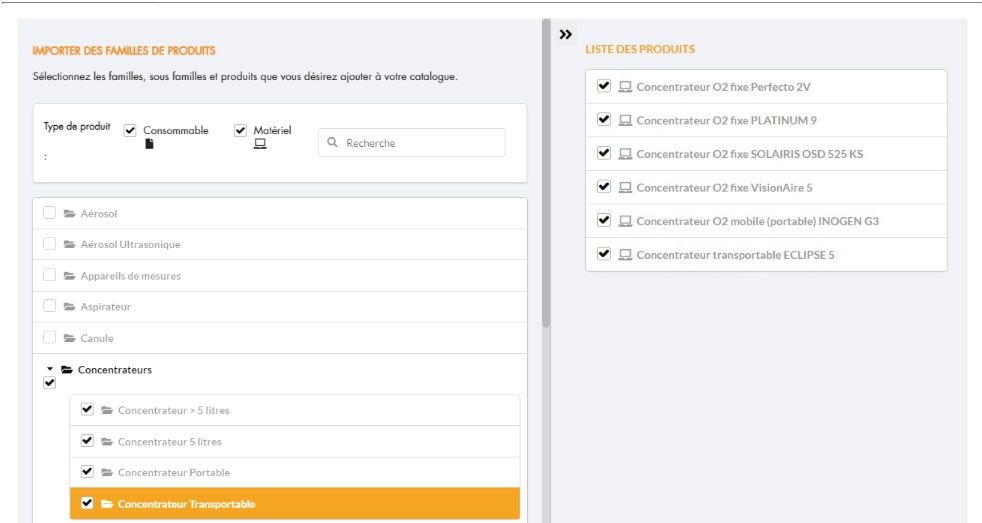The image size is (982, 523).
Task: Click folder icon of Concentrateur Transportable
Action: click(107, 504)
